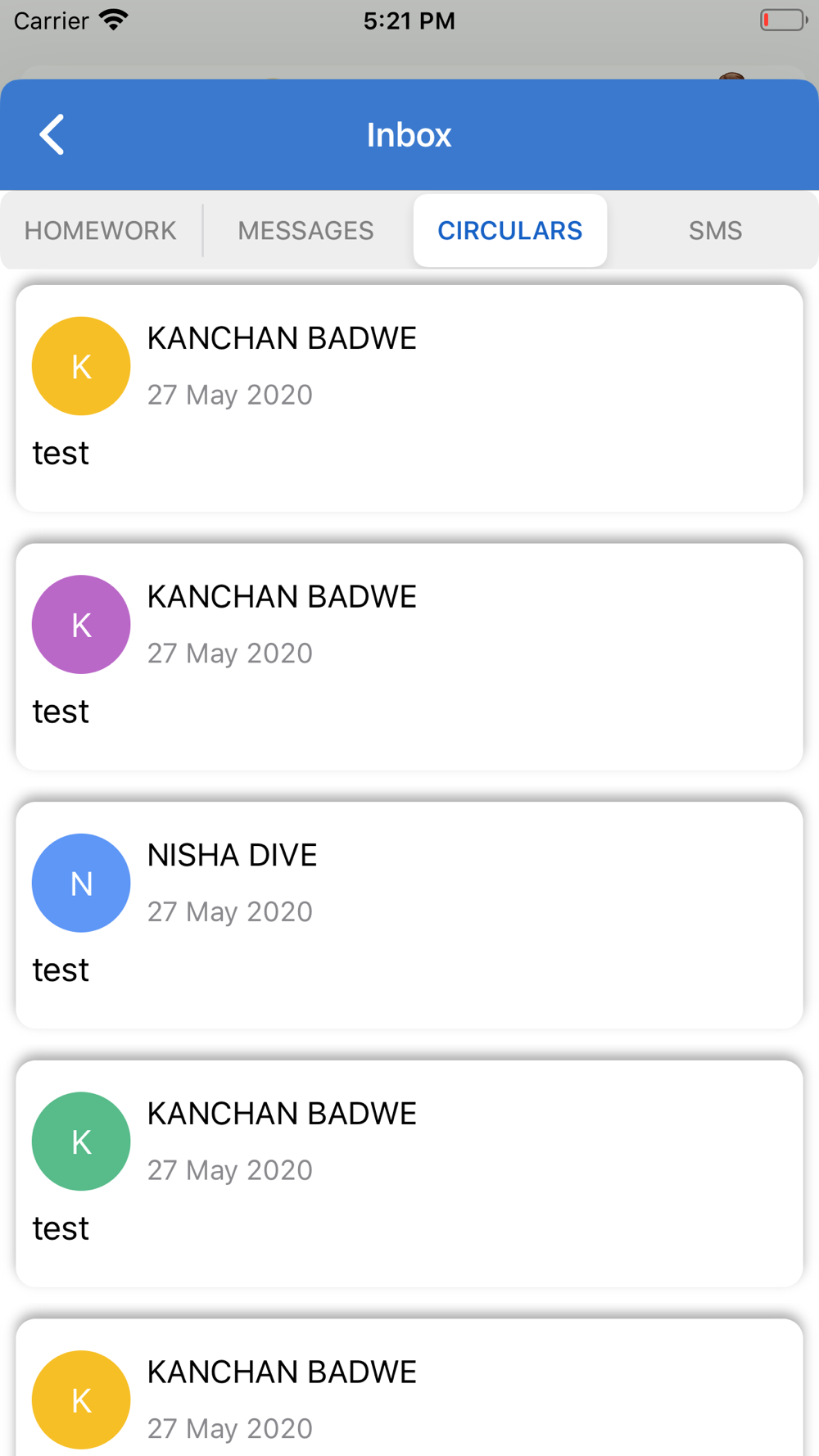Tap the blue N avatar icon
The height and width of the screenshot is (1456, 819).
[x=81, y=883]
